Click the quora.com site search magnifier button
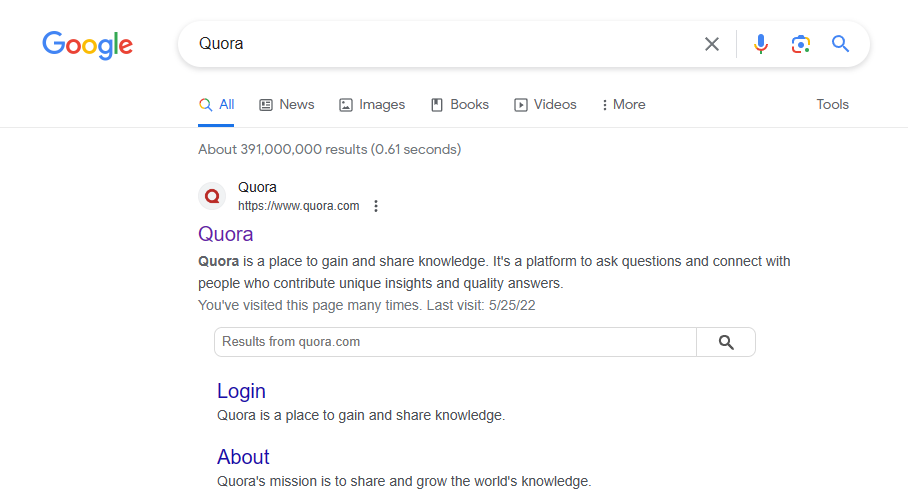 pyautogui.click(x=726, y=342)
